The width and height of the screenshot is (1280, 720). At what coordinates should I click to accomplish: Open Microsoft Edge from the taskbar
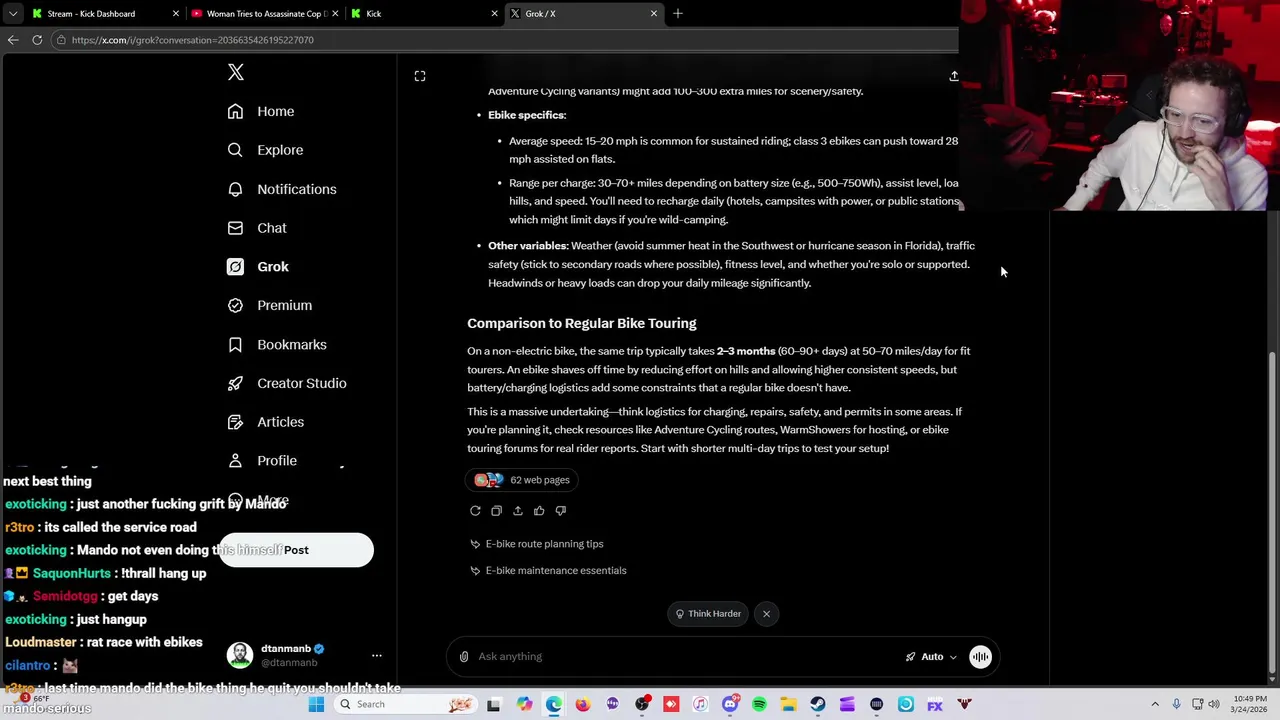click(553, 704)
